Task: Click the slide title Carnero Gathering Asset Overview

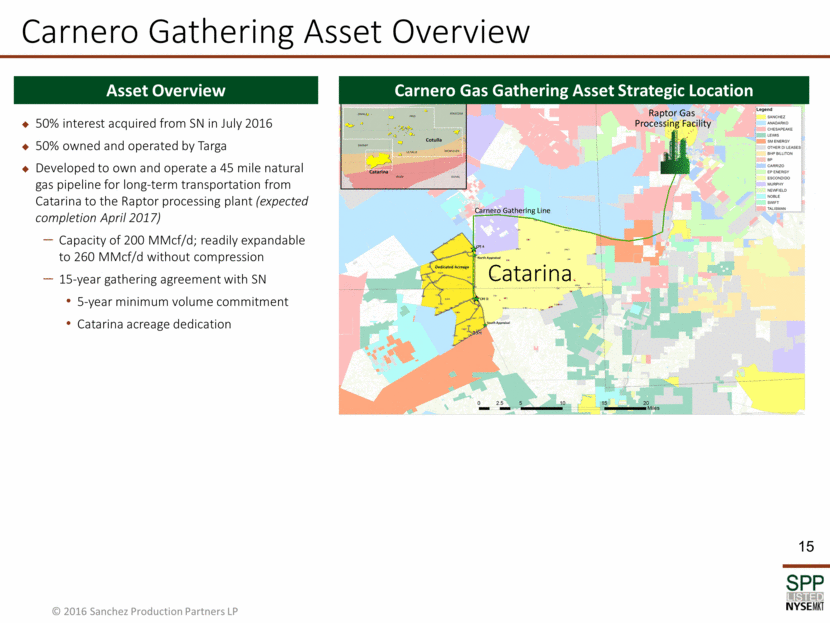Action: [x=275, y=32]
